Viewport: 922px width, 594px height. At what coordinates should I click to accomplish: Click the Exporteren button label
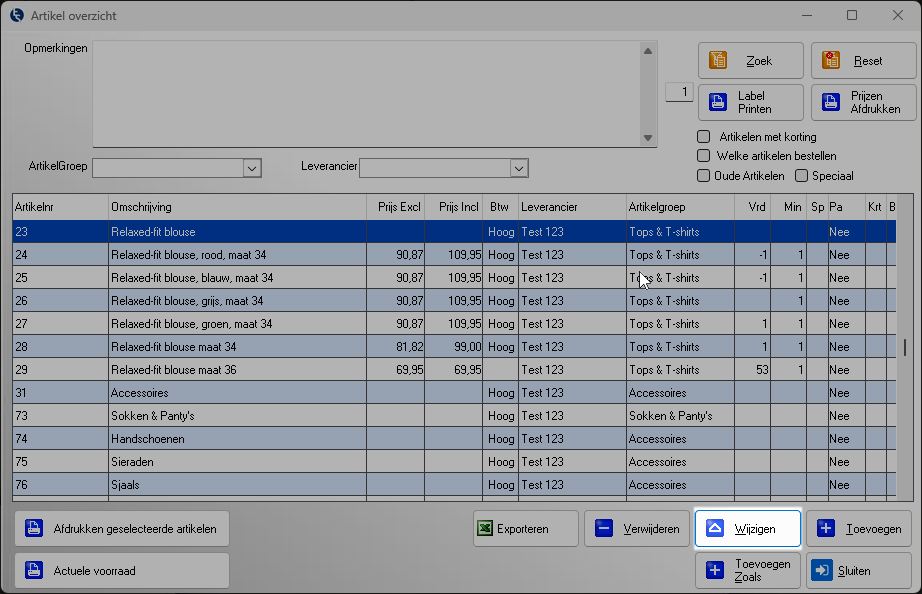[523, 529]
